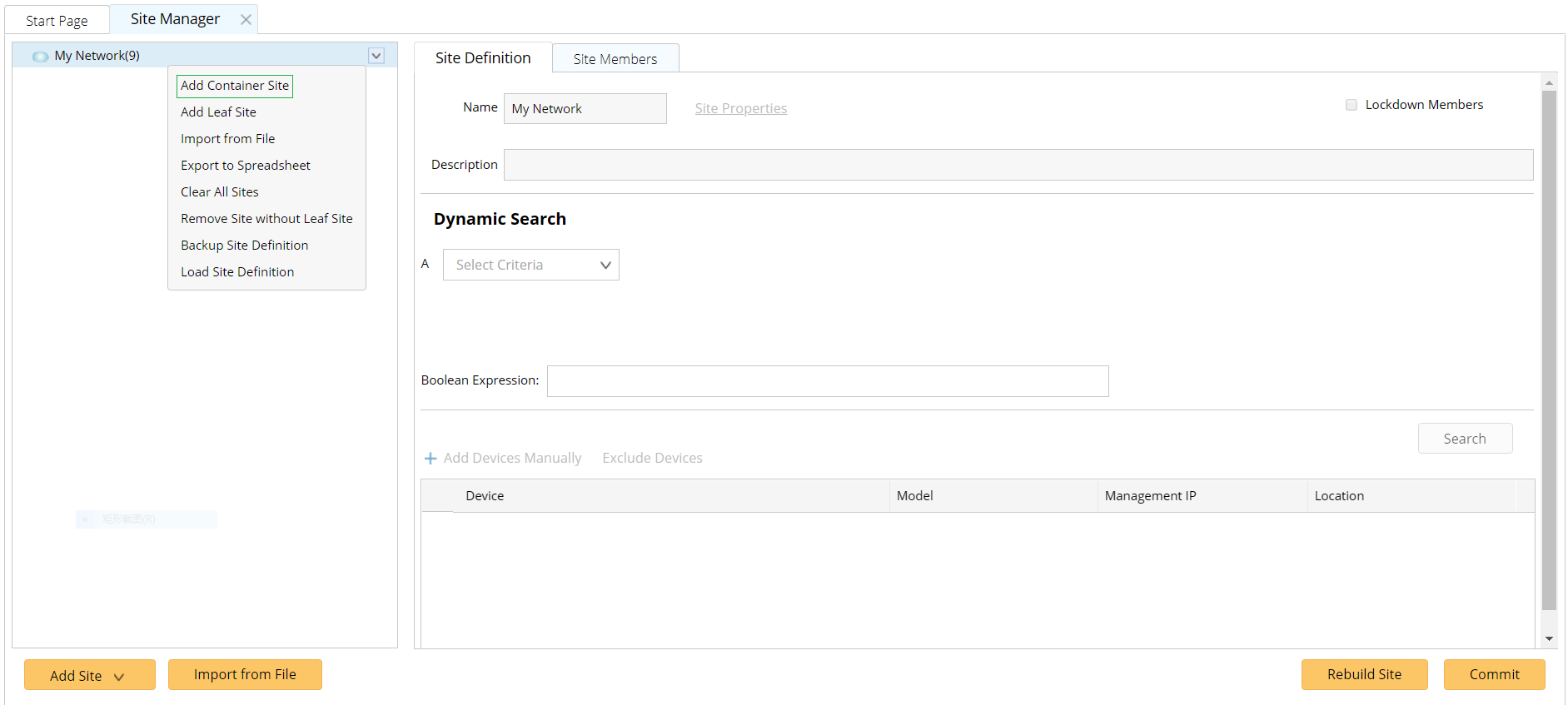Close the Site Manager tab

point(246,19)
